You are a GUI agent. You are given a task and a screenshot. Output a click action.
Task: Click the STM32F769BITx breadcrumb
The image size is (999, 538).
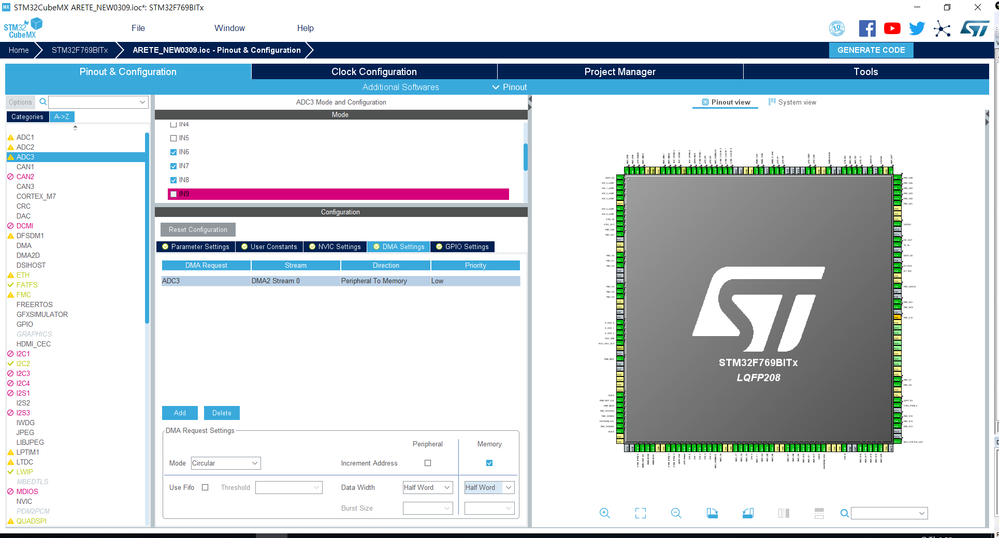click(x=80, y=50)
